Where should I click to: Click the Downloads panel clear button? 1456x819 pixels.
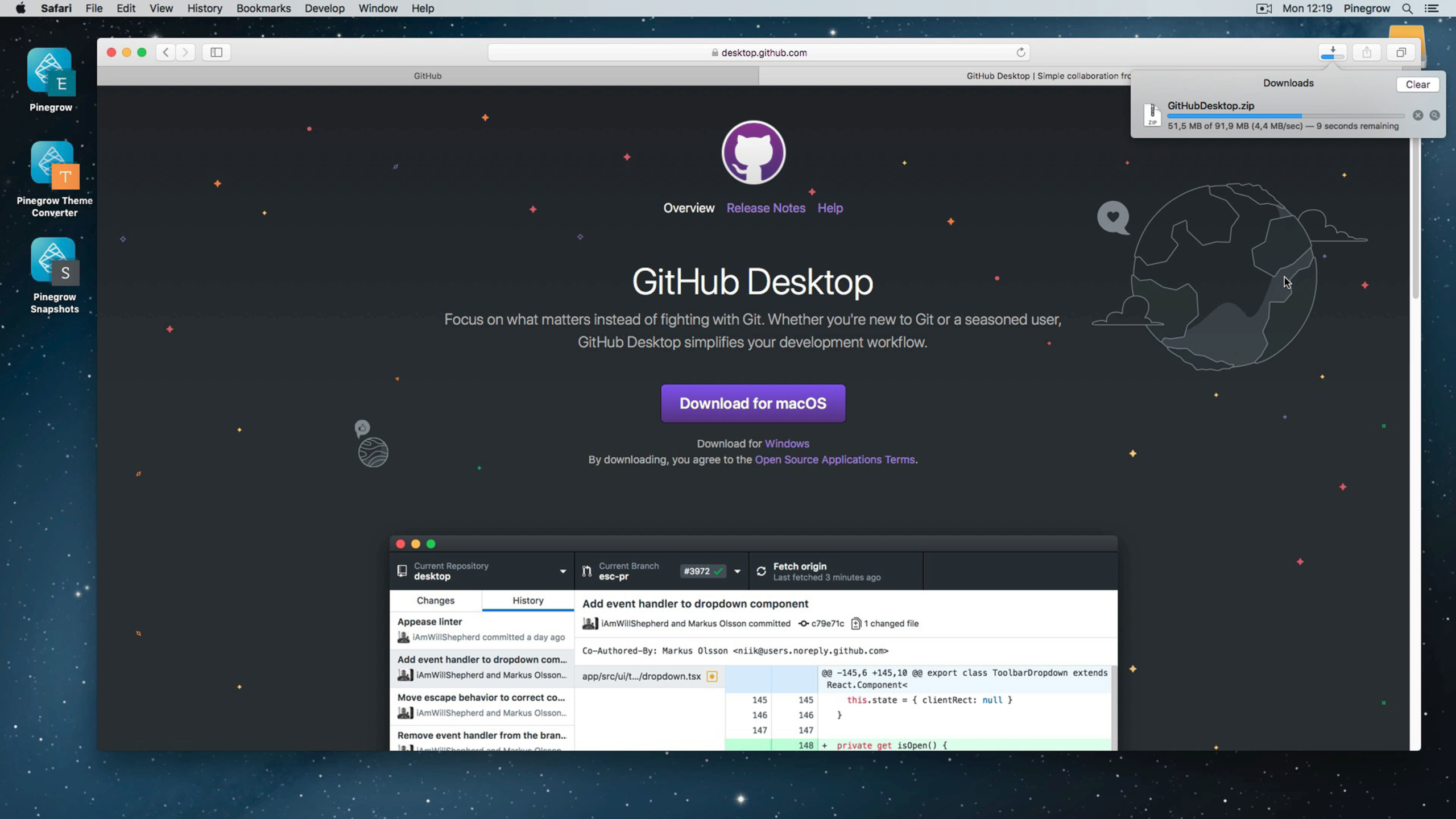[x=1418, y=83]
